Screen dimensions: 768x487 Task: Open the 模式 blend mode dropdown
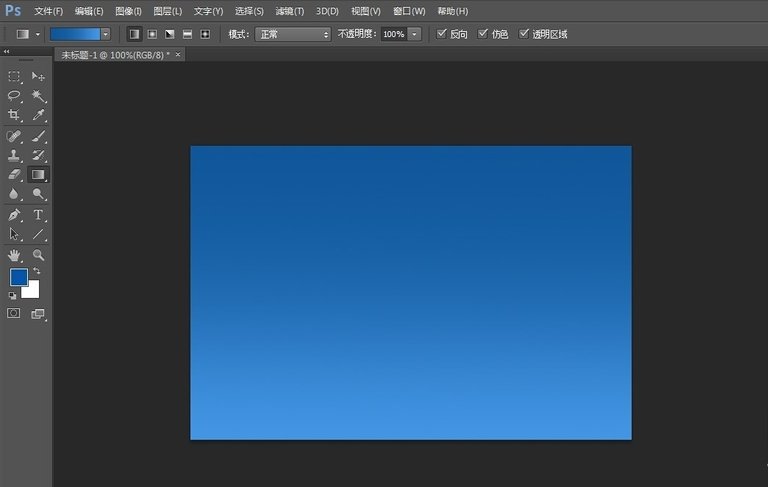coord(292,34)
